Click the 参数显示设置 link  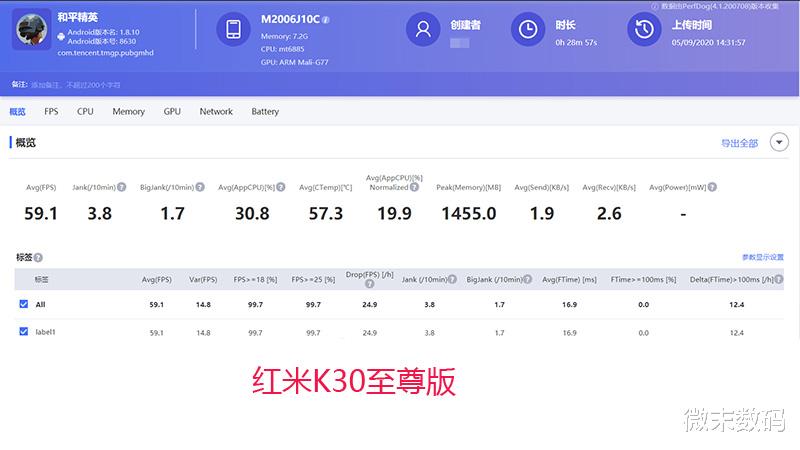(763, 257)
